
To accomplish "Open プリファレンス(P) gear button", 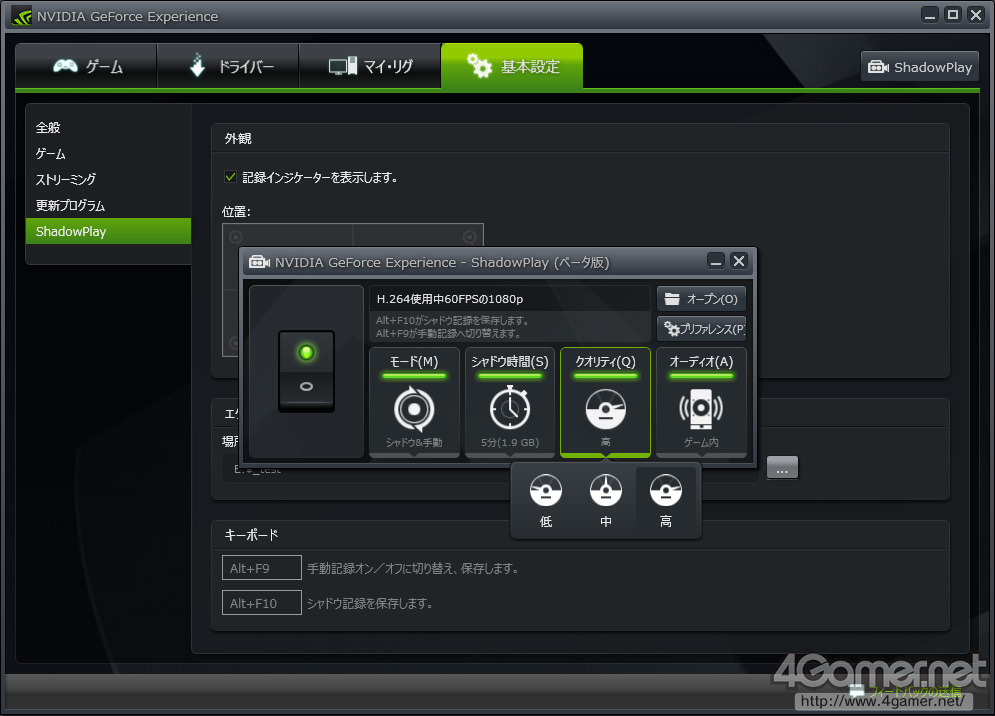I will click(x=701, y=329).
